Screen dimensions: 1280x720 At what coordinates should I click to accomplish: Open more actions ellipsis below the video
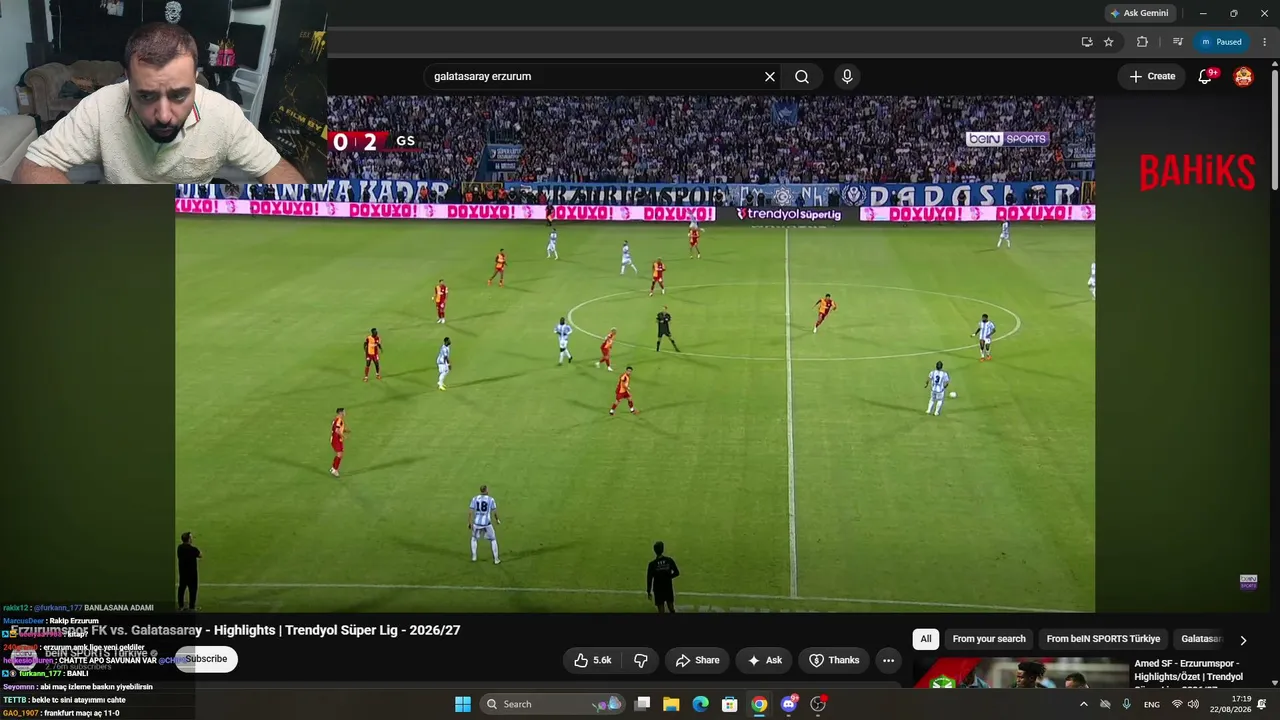pos(888,660)
